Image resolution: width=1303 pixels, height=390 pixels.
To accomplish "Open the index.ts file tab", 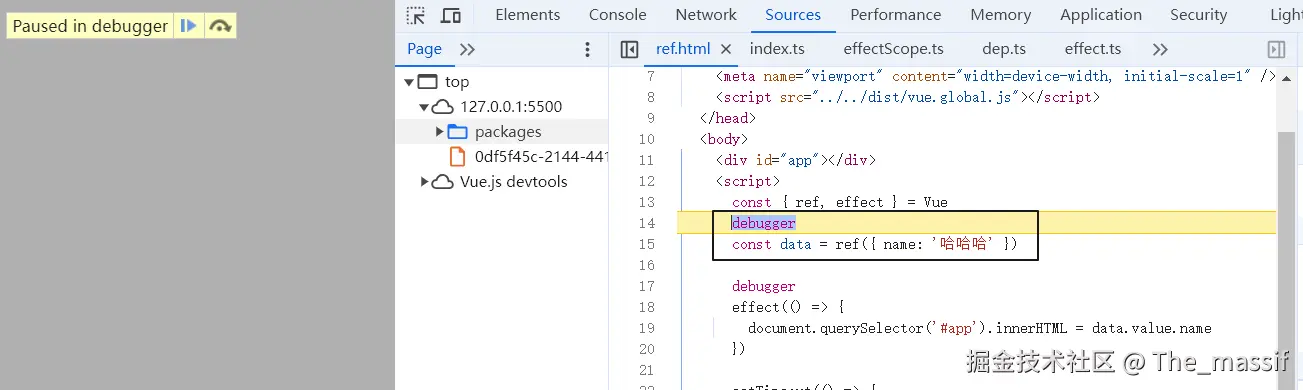I will pyautogui.click(x=777, y=49).
